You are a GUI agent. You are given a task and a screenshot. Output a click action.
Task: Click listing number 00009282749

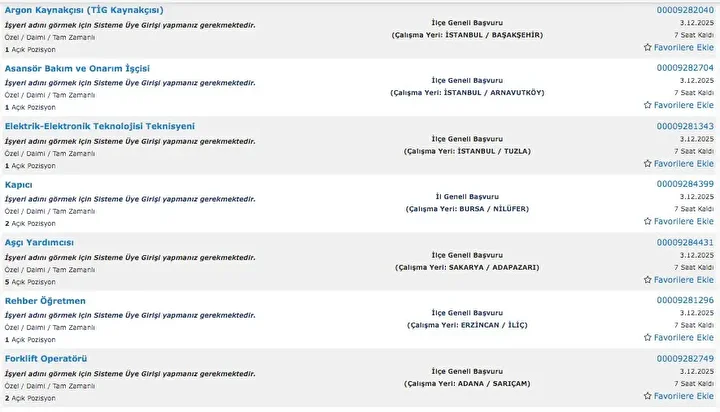coord(685,358)
